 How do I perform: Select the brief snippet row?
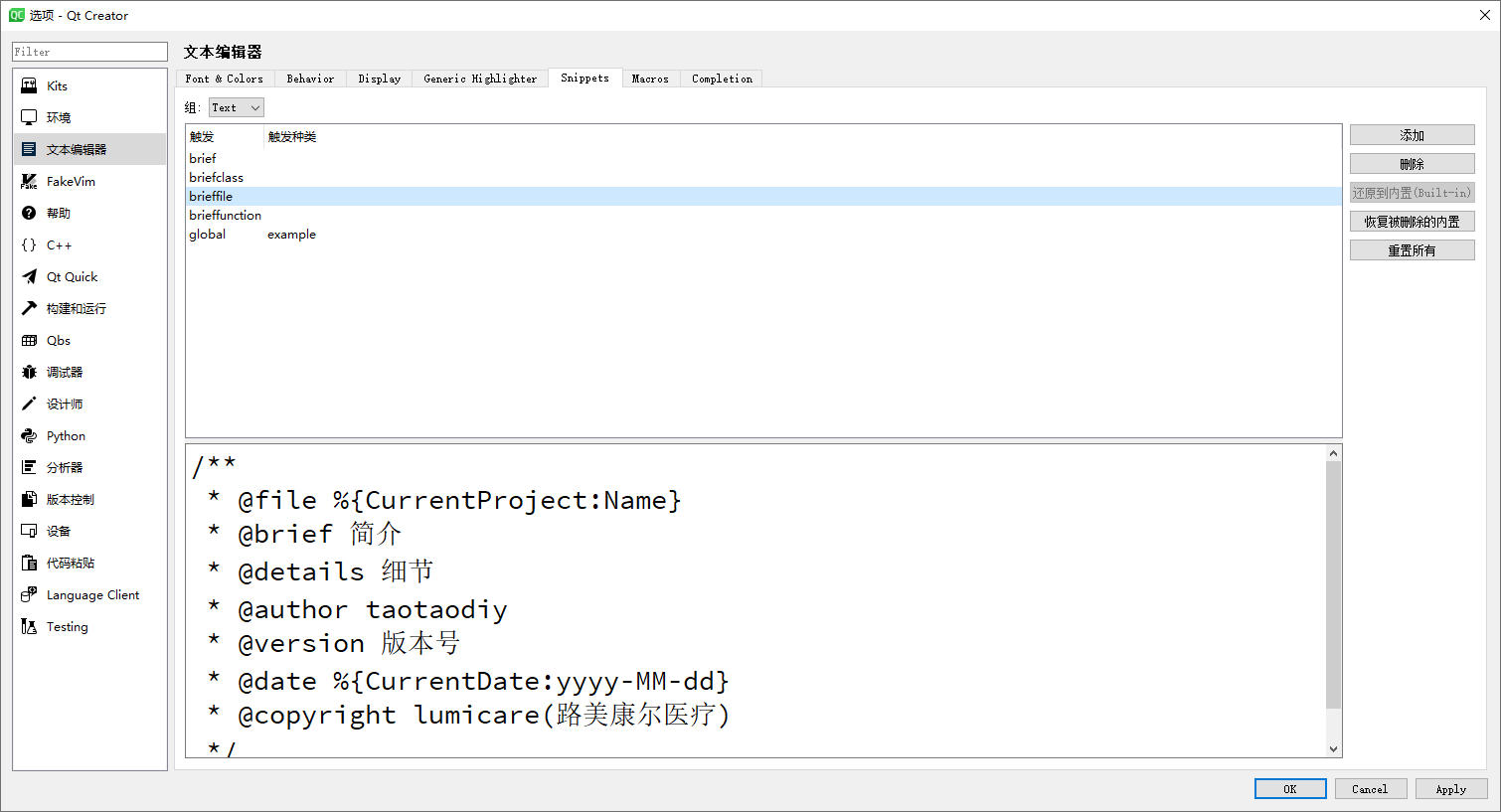pos(763,158)
